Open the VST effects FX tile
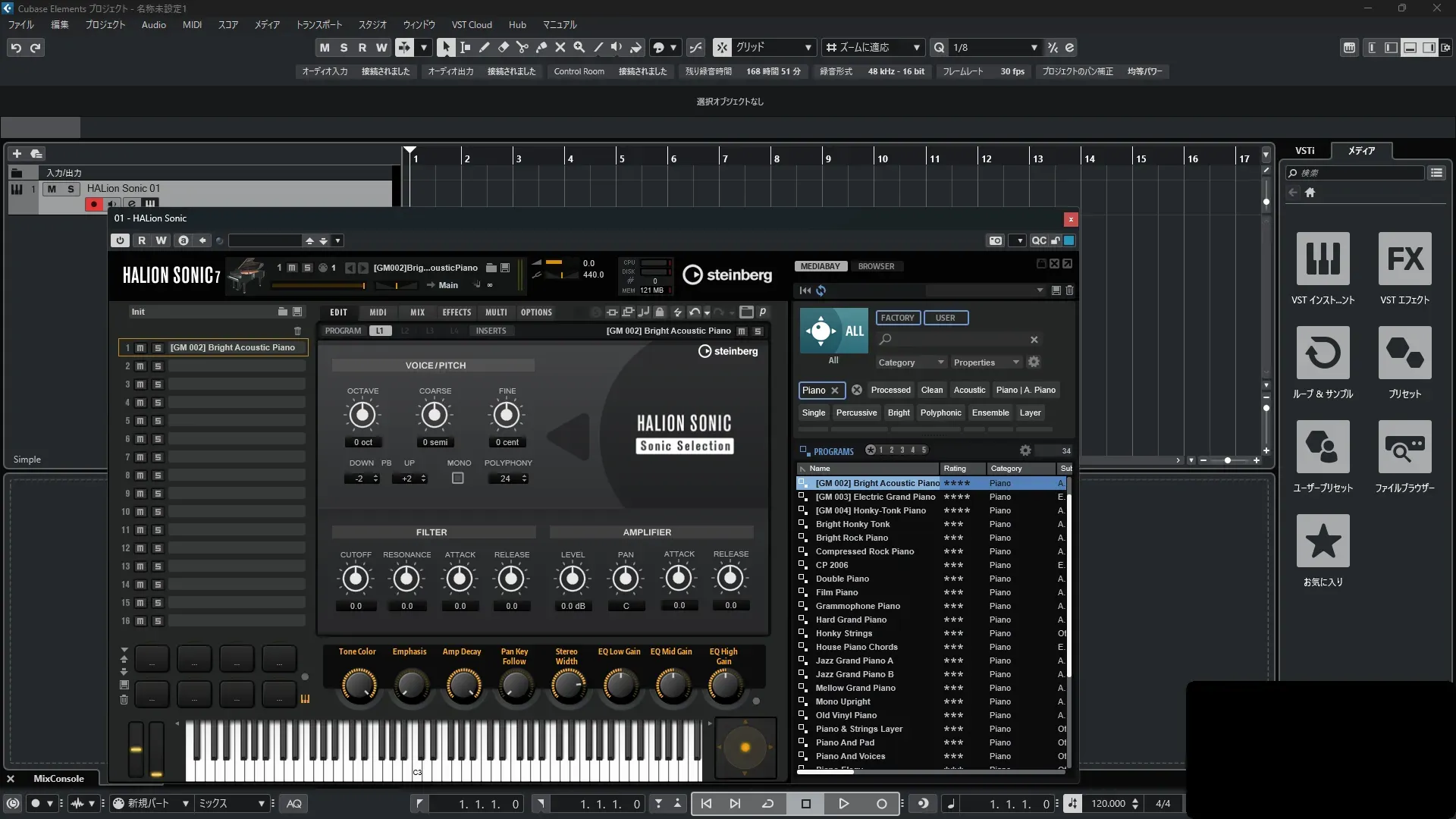 (x=1404, y=259)
